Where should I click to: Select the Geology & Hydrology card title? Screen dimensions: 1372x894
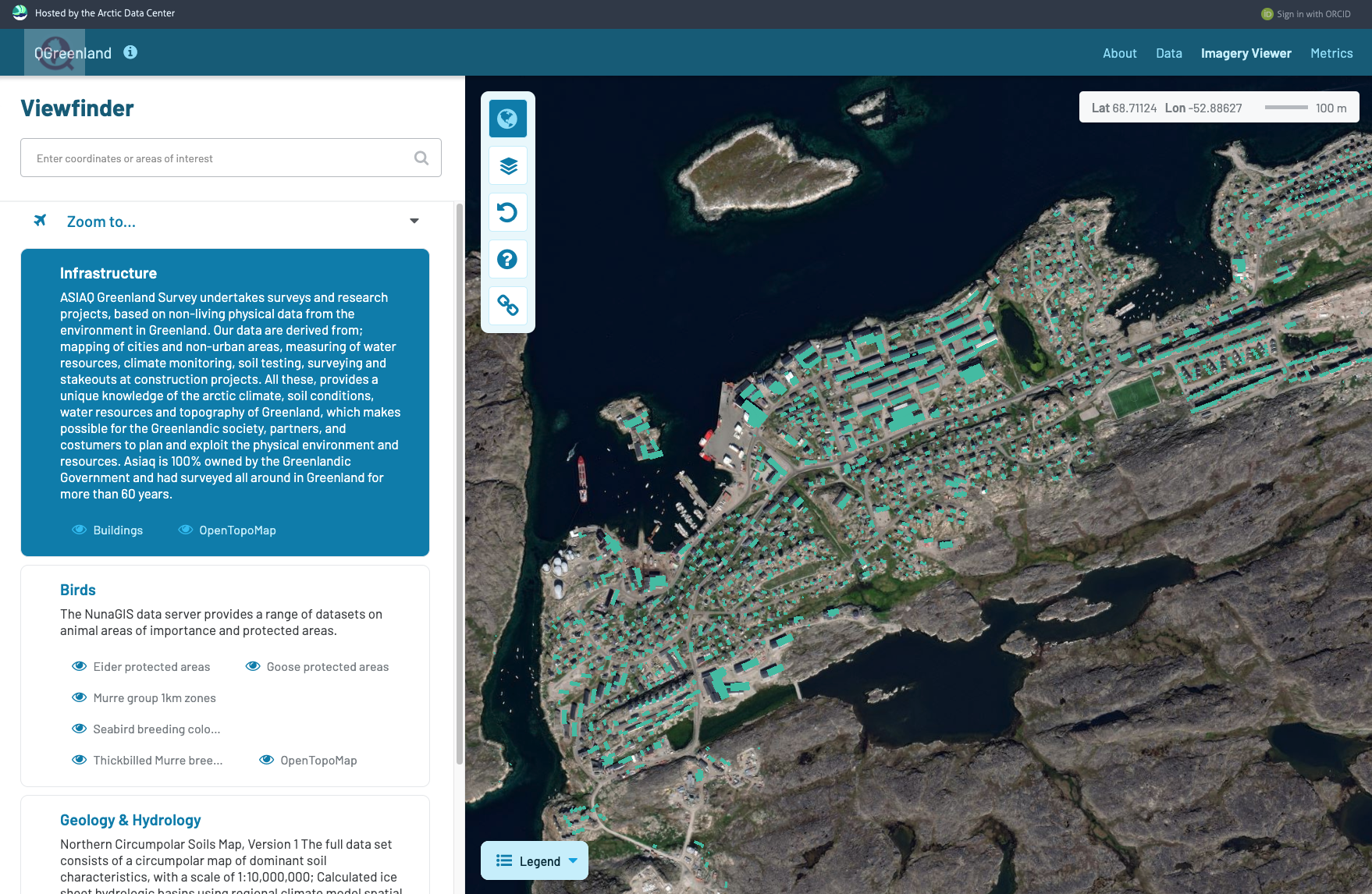click(130, 820)
